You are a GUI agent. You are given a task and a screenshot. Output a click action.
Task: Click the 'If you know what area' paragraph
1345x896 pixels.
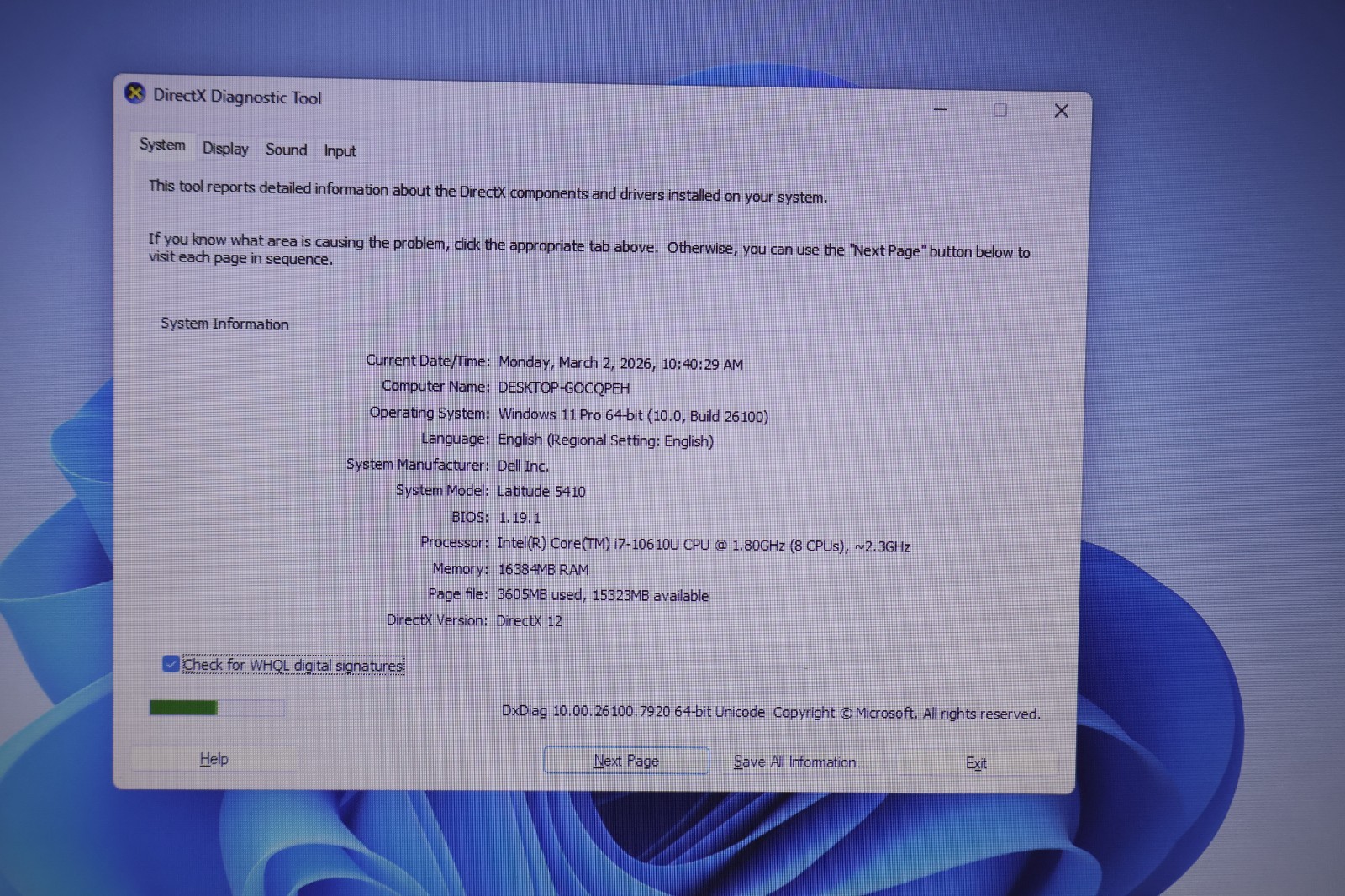coord(588,250)
